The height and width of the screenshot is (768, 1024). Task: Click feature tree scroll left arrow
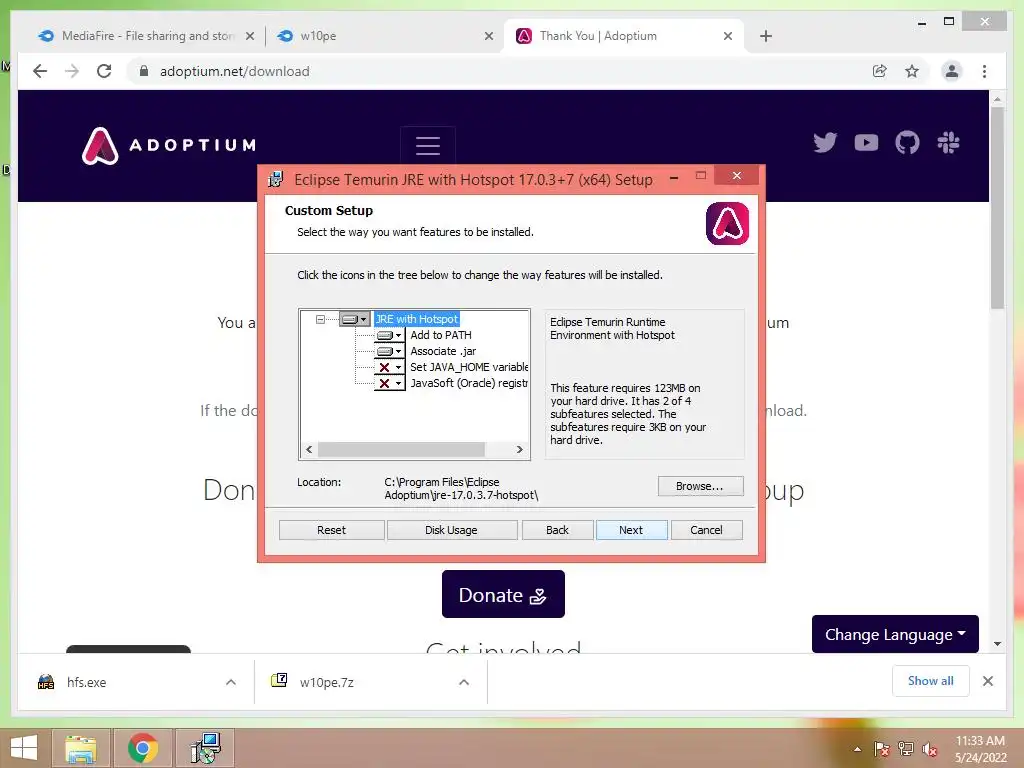coord(309,449)
